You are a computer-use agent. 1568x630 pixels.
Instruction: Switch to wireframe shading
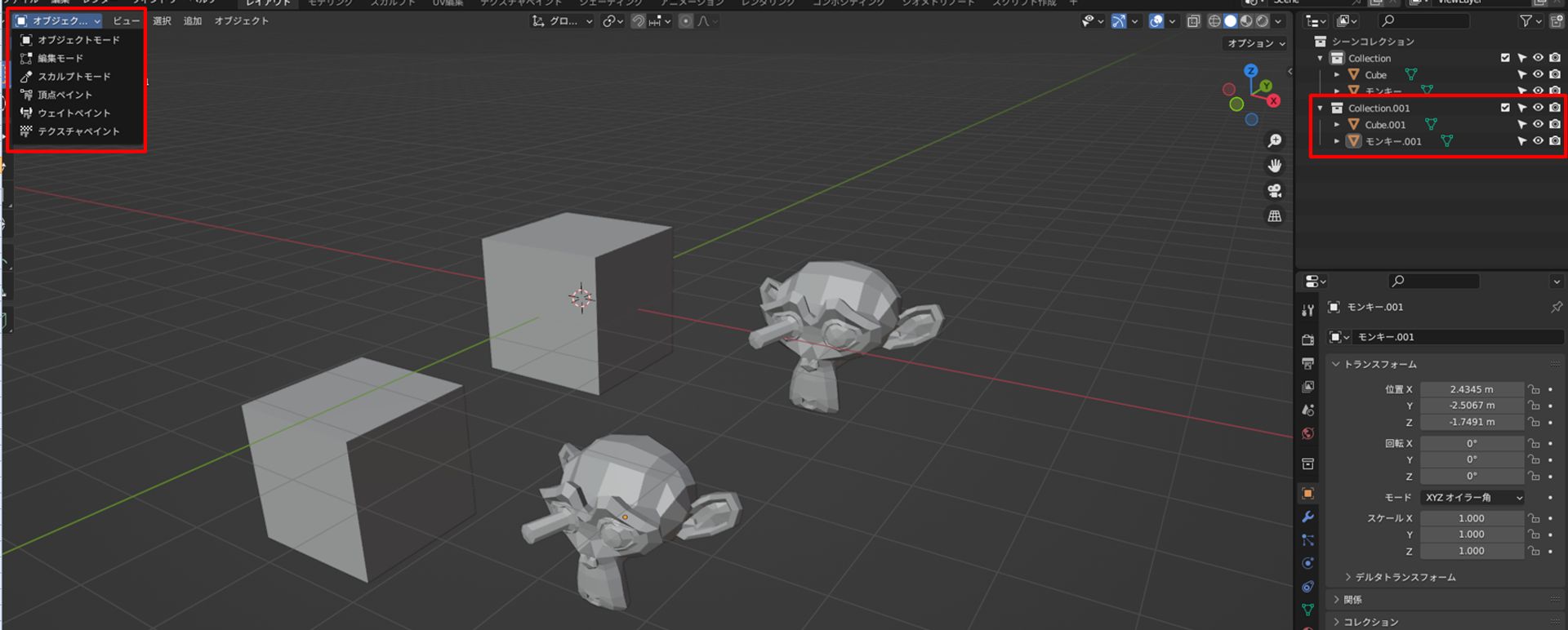[x=1215, y=21]
